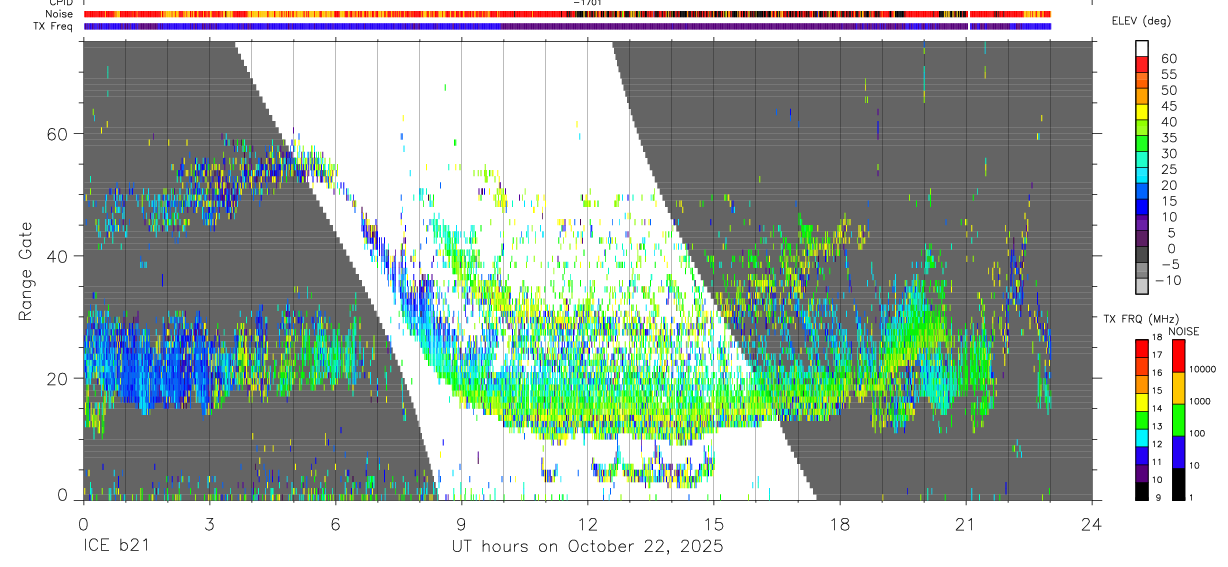Click the '-1701' CPID value at top
The width and height of the screenshot is (1228, 567).
point(587,3)
